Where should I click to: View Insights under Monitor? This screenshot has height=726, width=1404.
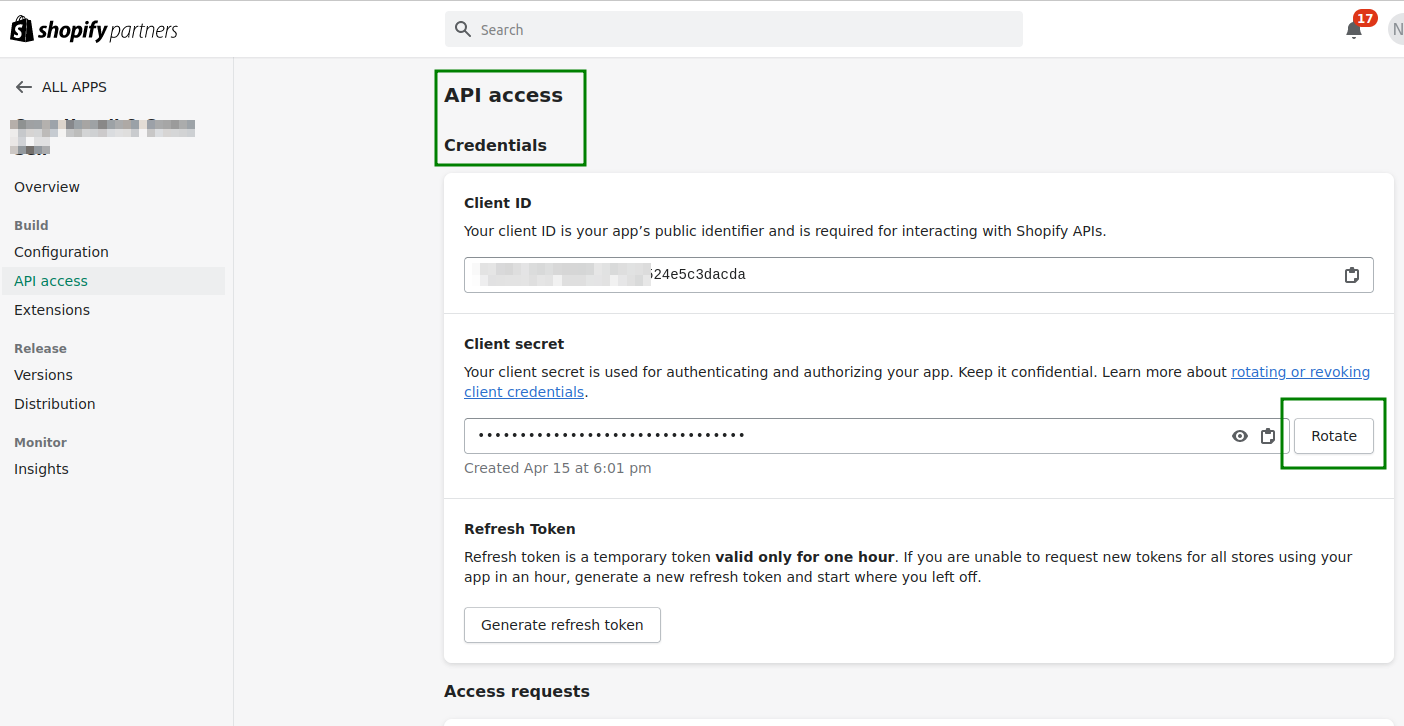[41, 469]
